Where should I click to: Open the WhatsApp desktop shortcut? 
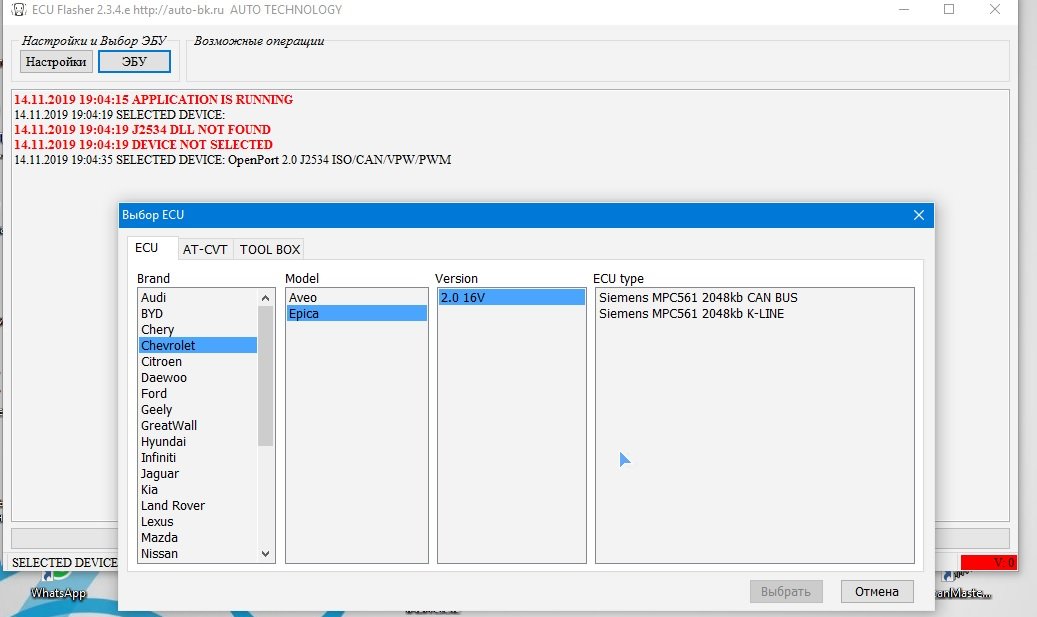[58, 585]
